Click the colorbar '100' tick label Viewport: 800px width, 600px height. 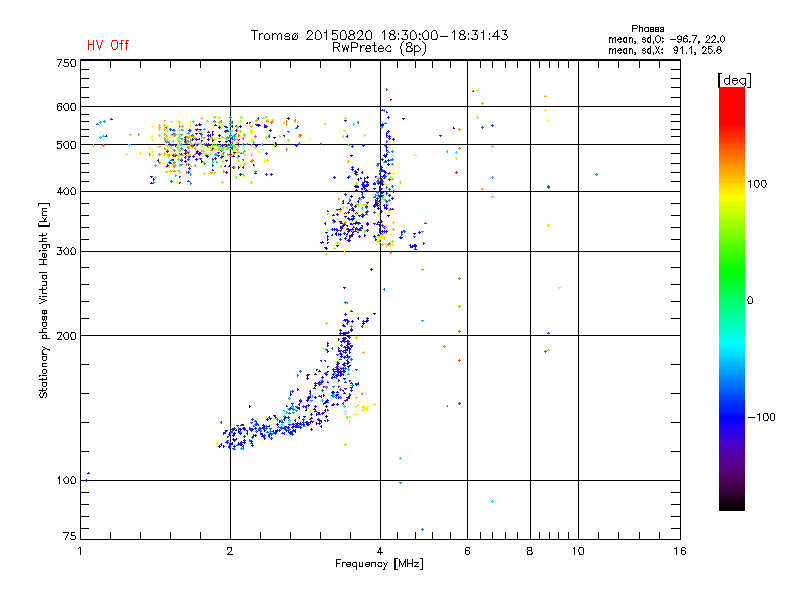coord(757,184)
